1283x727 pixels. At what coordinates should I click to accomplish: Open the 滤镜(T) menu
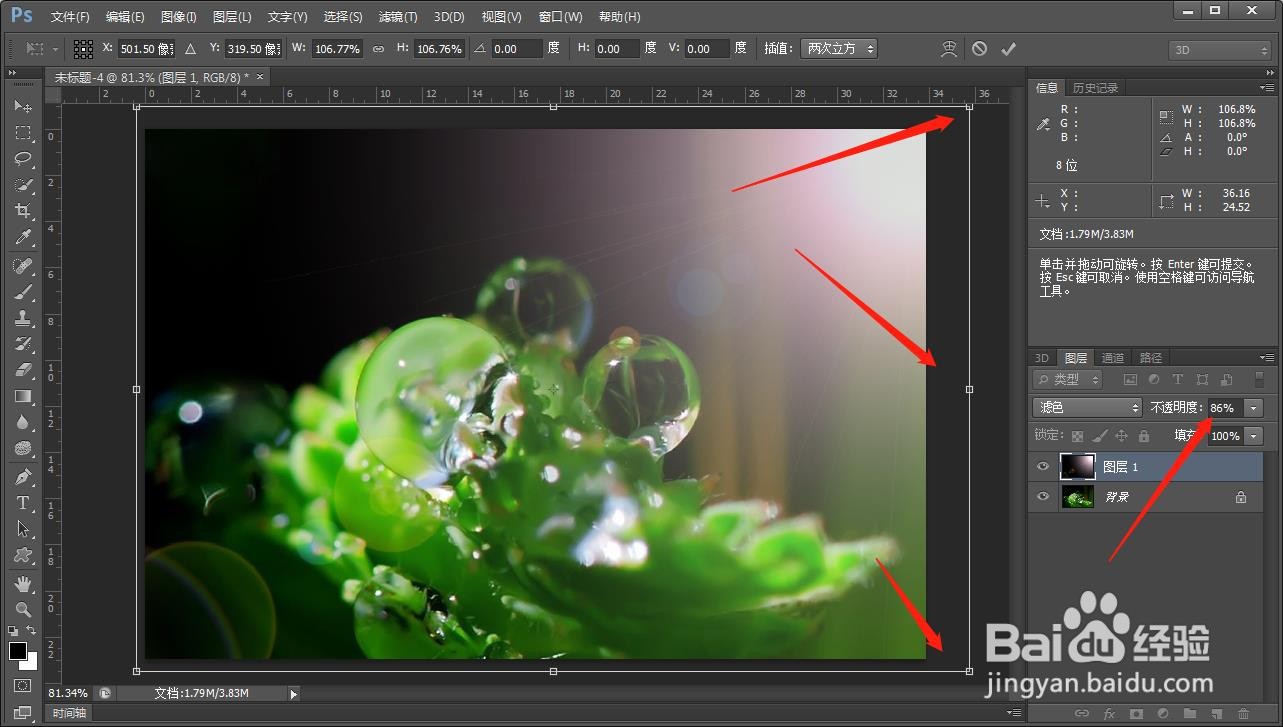click(x=398, y=17)
